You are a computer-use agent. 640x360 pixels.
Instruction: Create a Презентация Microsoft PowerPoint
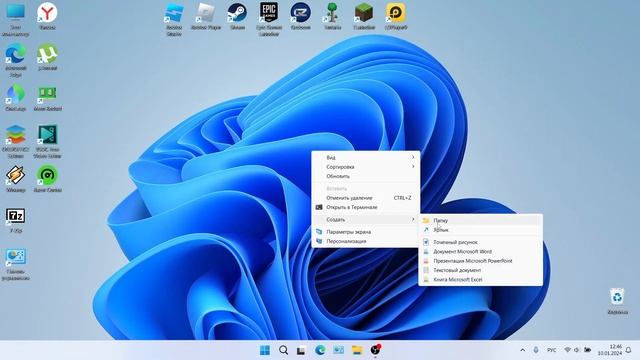pyautogui.click(x=481, y=261)
